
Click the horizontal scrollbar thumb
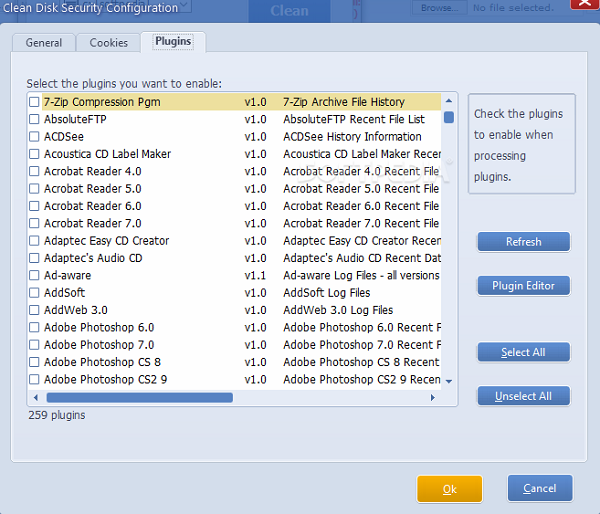140,398
